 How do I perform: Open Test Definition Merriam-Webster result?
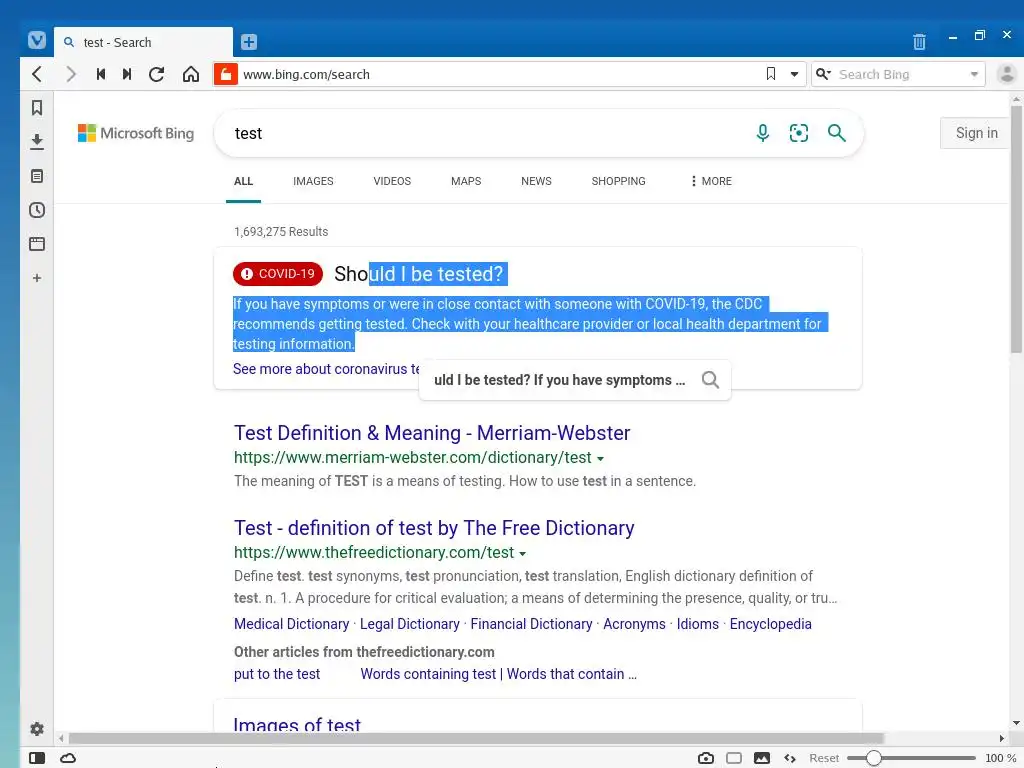pyautogui.click(x=432, y=433)
